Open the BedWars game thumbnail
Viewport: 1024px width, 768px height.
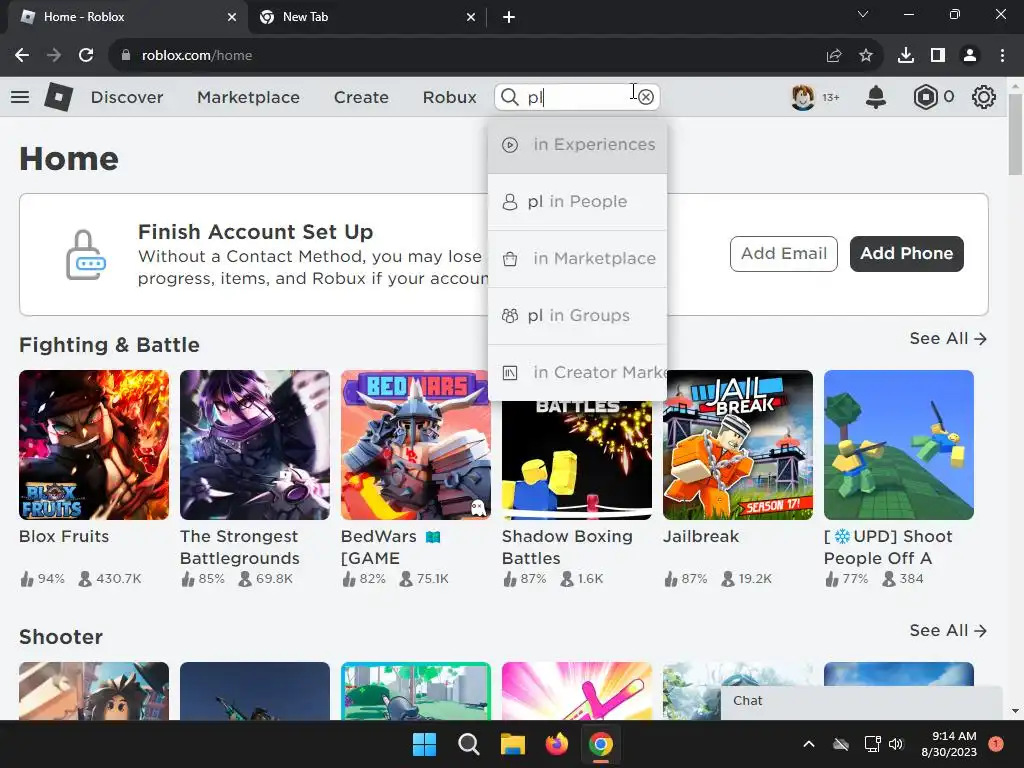click(415, 445)
